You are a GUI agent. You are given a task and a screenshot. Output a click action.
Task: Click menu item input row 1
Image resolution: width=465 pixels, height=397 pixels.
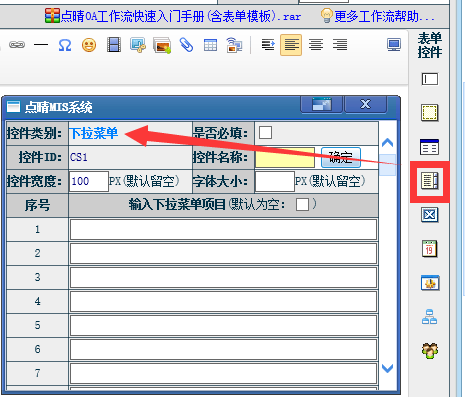(x=223, y=229)
